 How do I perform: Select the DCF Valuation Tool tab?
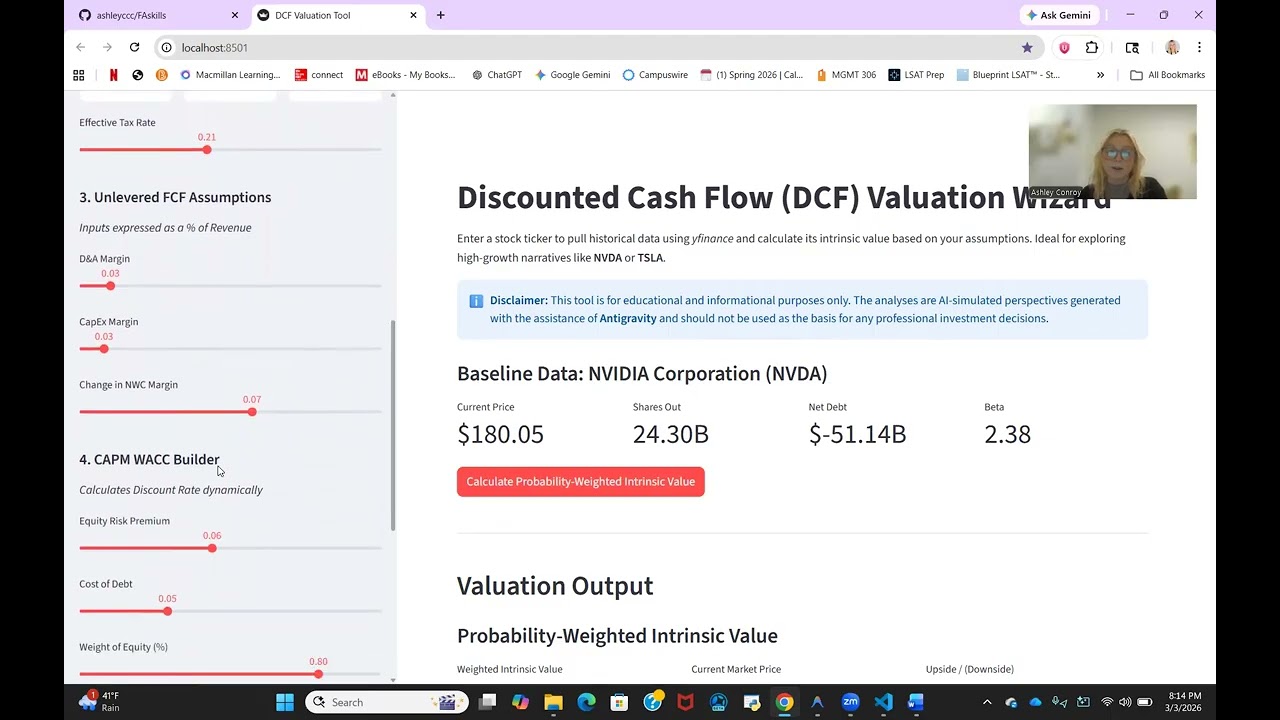(x=337, y=15)
